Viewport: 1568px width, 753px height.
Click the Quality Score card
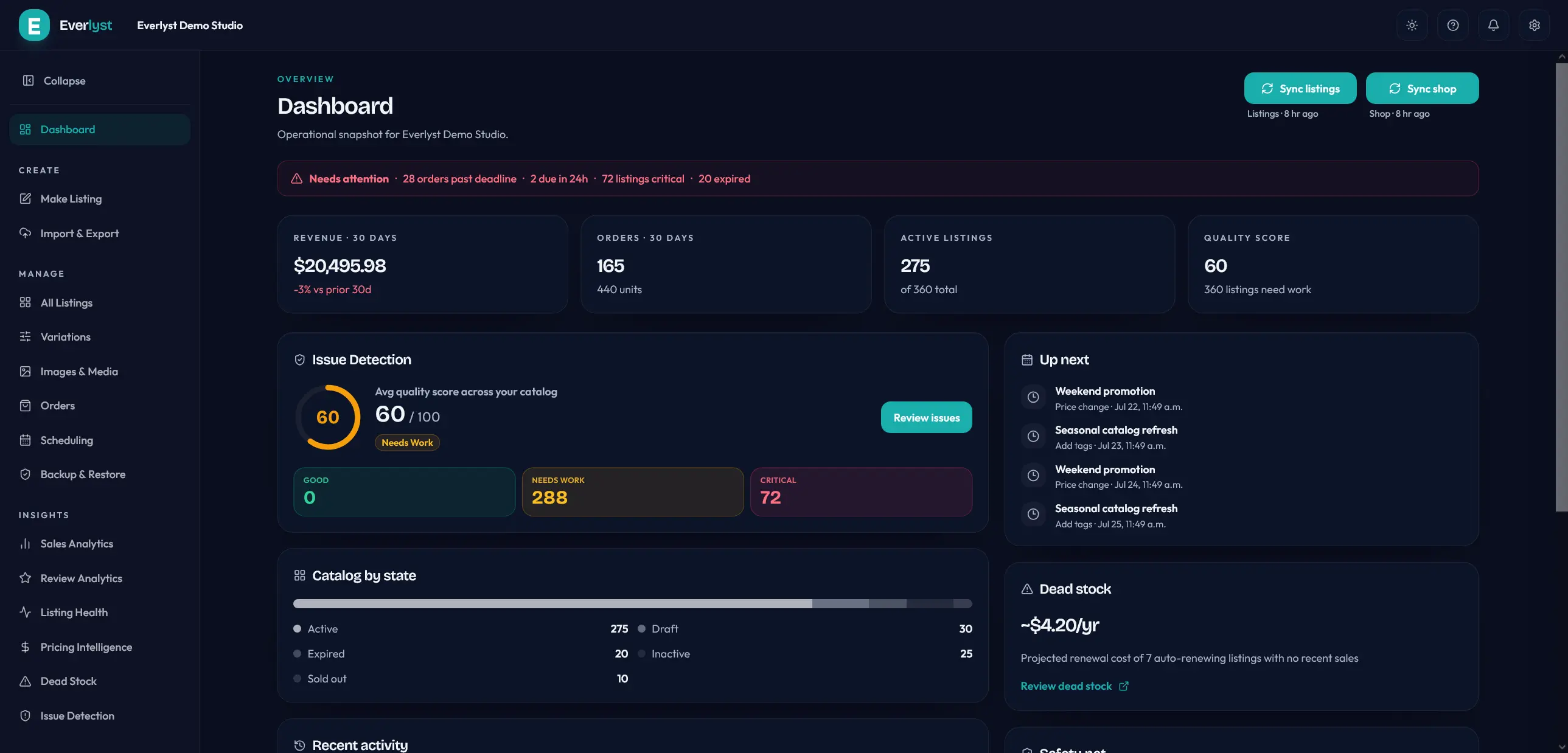[x=1333, y=265]
